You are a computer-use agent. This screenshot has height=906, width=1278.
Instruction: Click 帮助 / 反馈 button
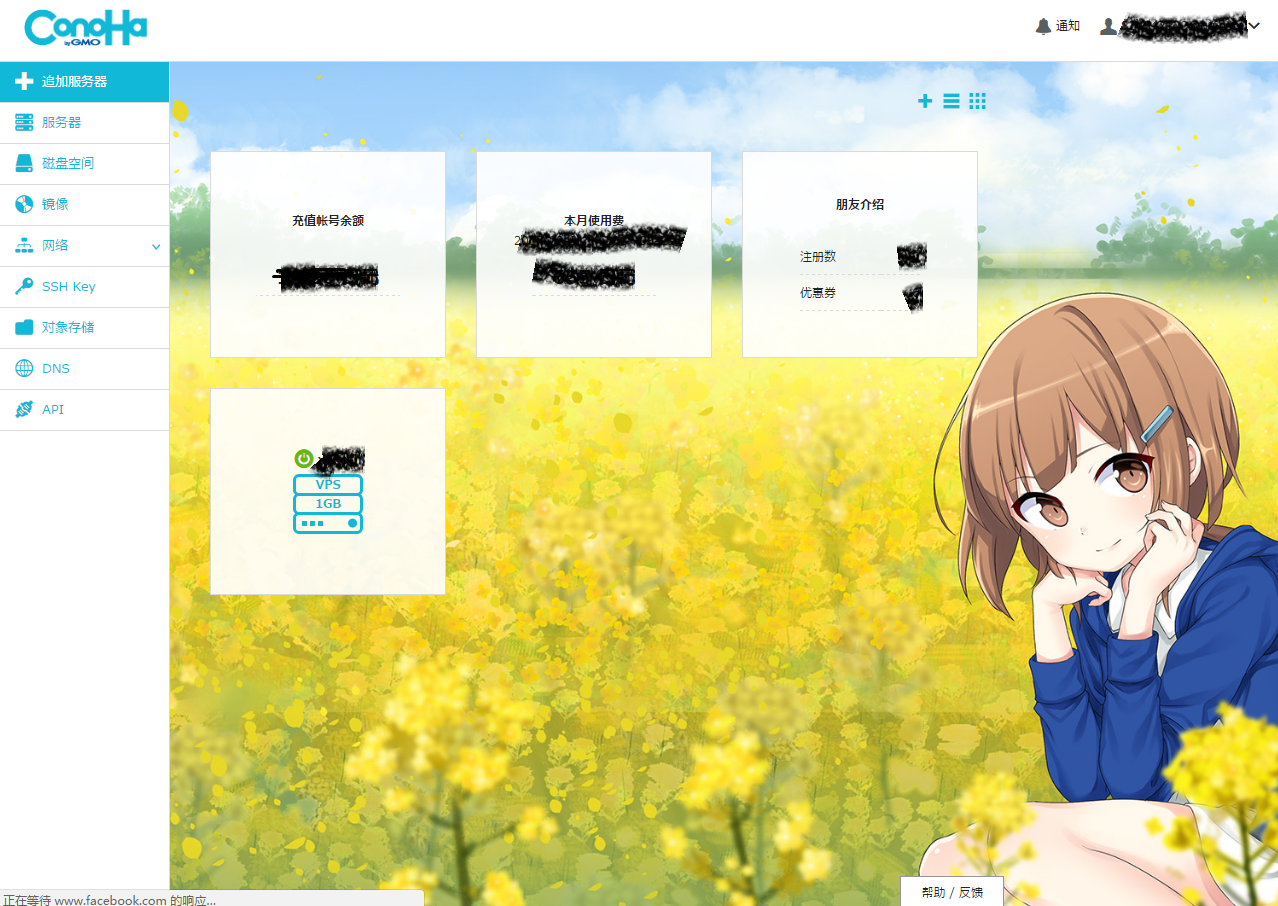pyautogui.click(x=952, y=892)
